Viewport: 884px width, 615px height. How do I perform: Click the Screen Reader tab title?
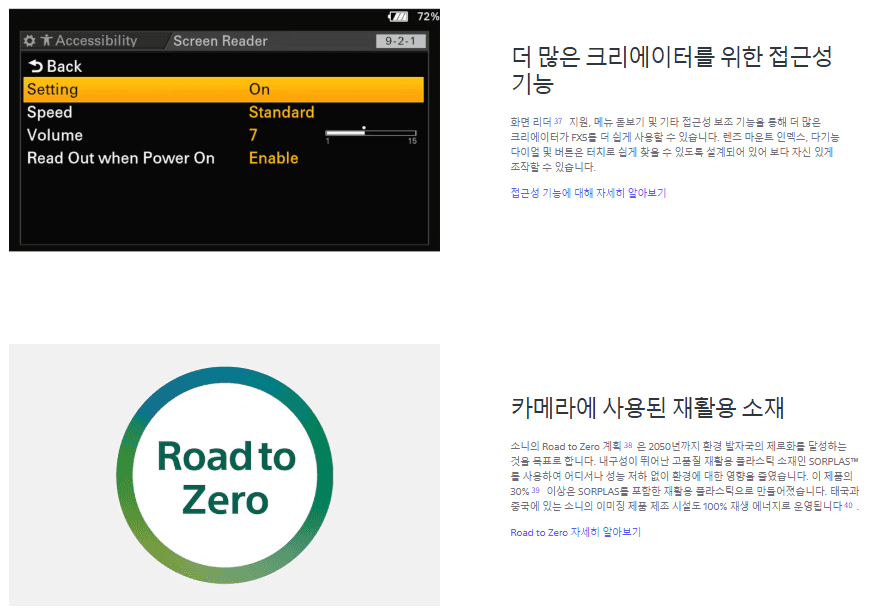(220, 41)
